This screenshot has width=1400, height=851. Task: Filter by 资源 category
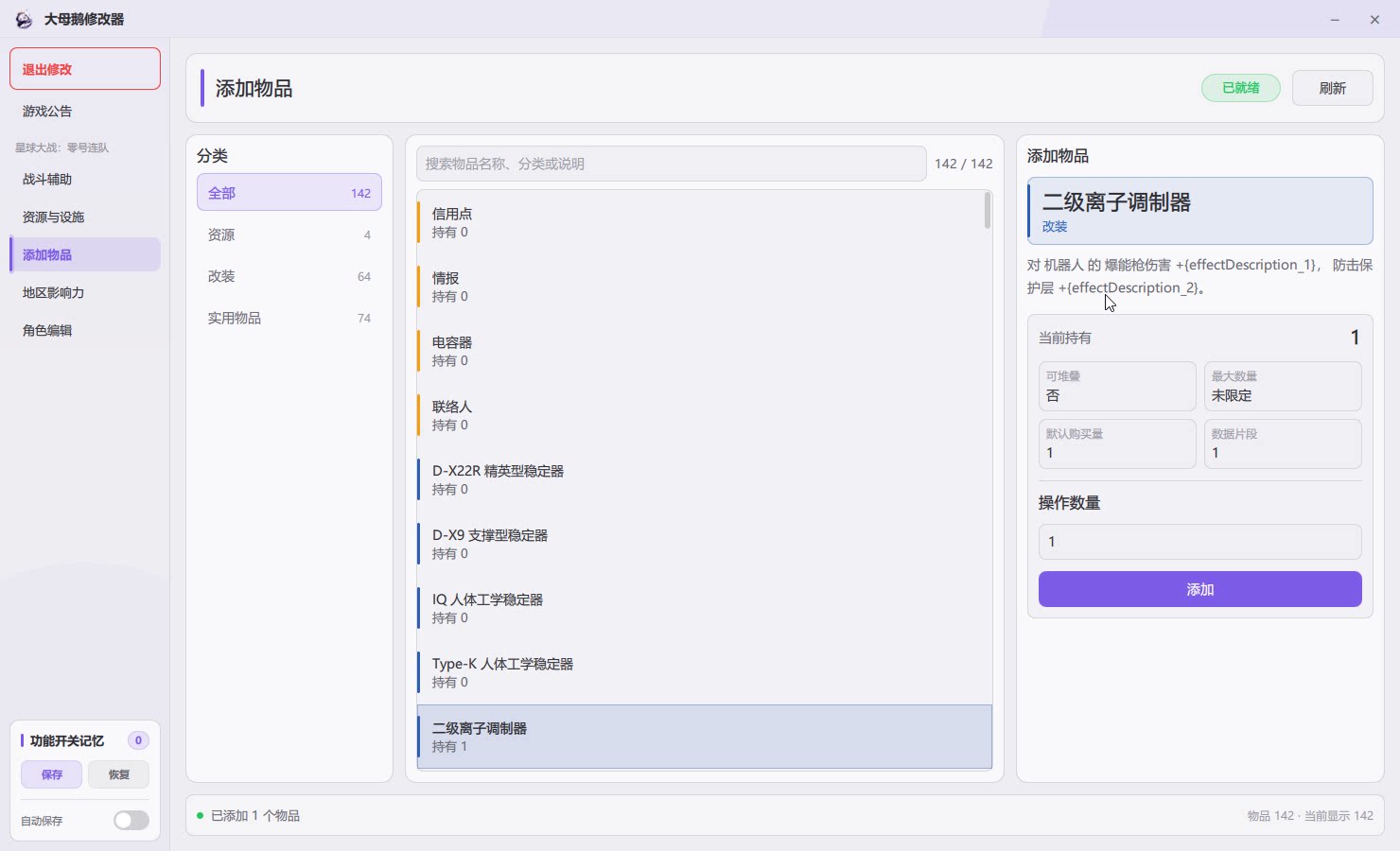coord(289,234)
